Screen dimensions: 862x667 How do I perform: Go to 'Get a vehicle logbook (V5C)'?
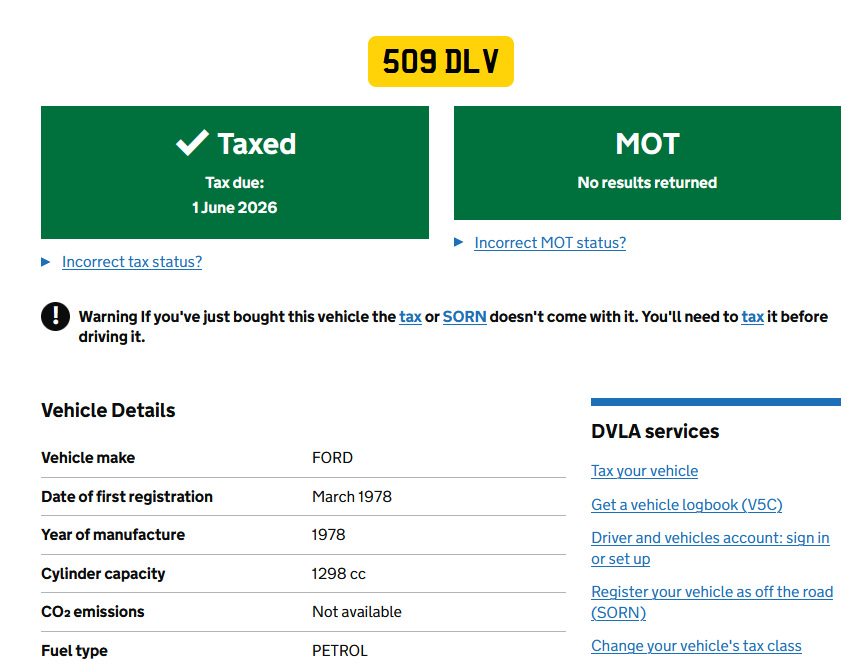(686, 505)
